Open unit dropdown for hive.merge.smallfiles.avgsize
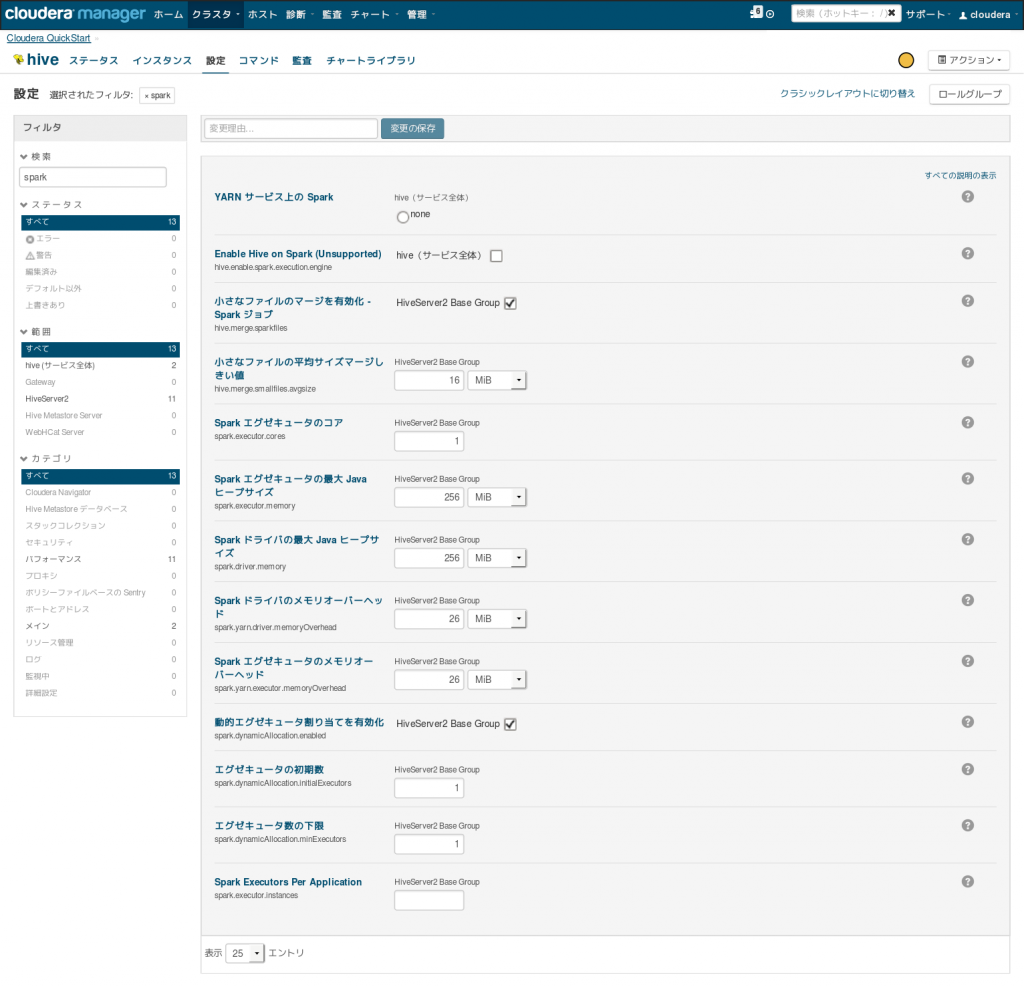The width and height of the screenshot is (1024, 987). click(497, 380)
